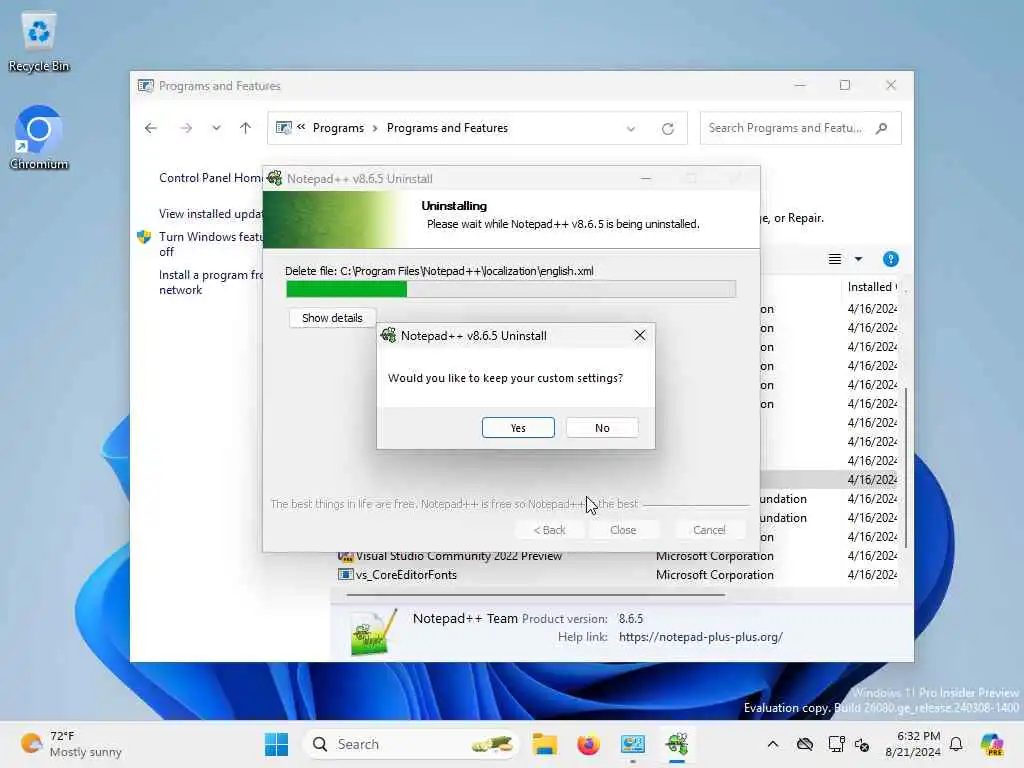Viewport: 1024px width, 768px height.
Task: Click the Back button in uninstaller
Action: tap(549, 530)
